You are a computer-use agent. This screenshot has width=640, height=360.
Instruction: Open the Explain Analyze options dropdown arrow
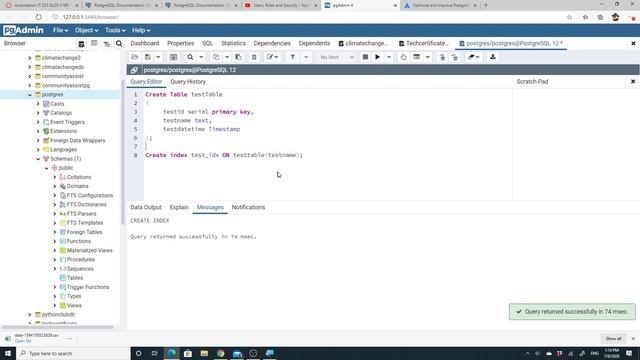coord(427,57)
